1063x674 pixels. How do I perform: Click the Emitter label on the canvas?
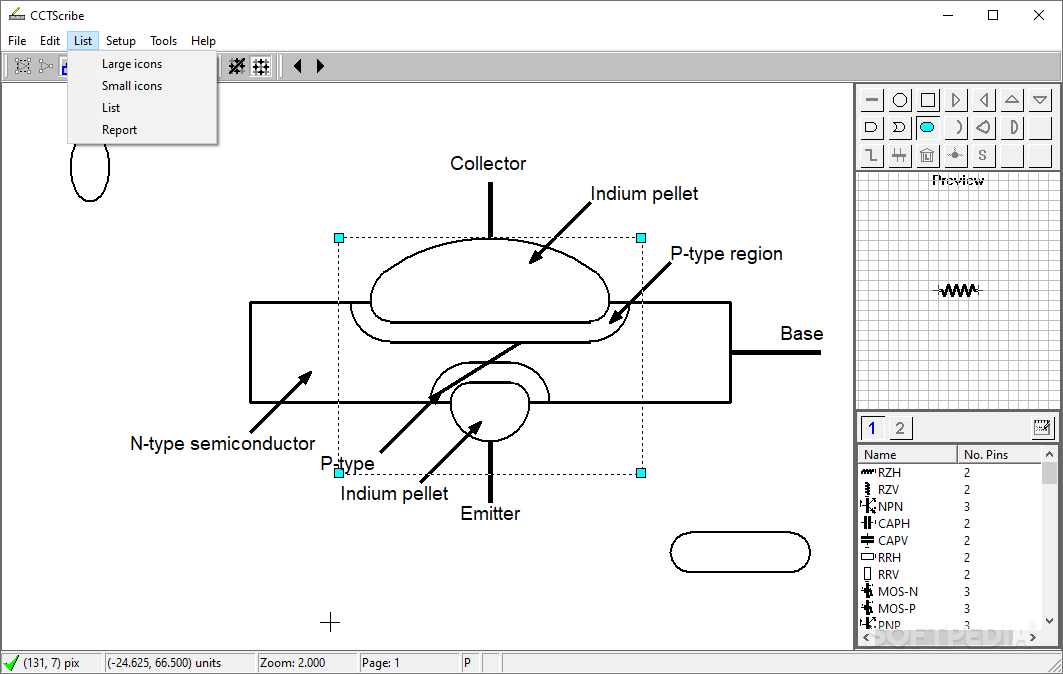pyautogui.click(x=490, y=513)
